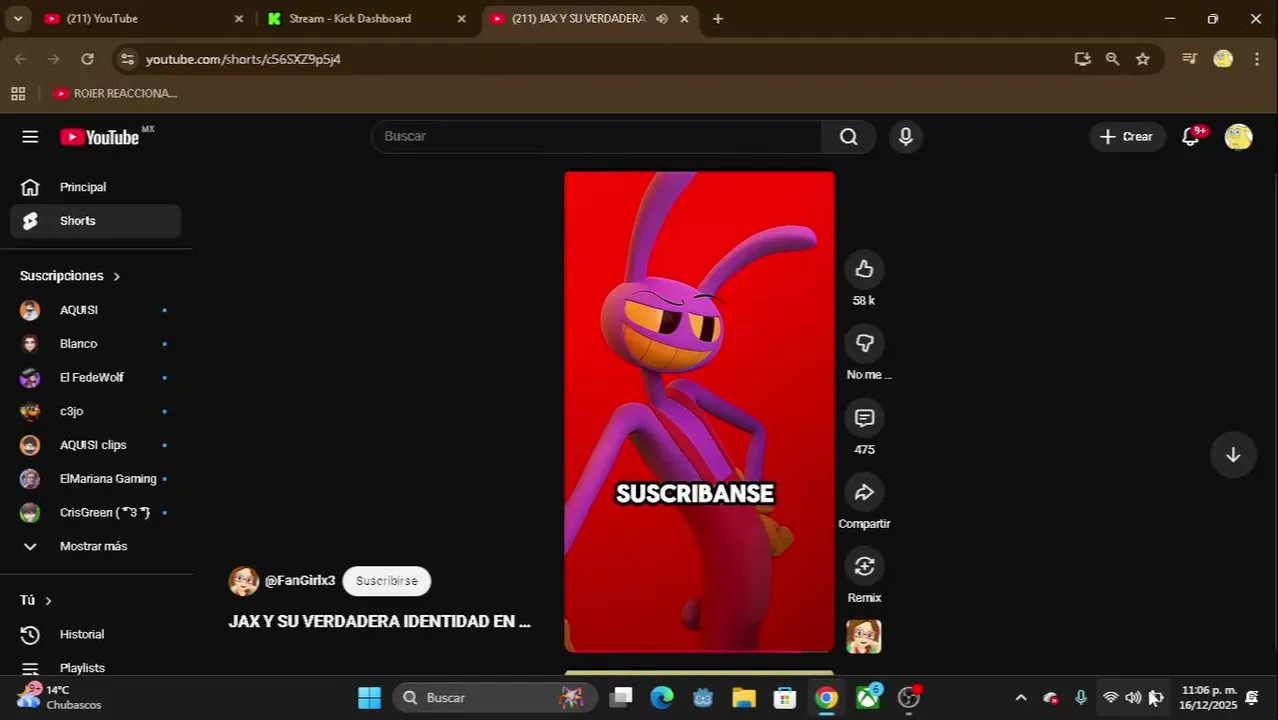1278x720 pixels.
Task: Open the browser zoom indicator
Action: pyautogui.click(x=1112, y=59)
